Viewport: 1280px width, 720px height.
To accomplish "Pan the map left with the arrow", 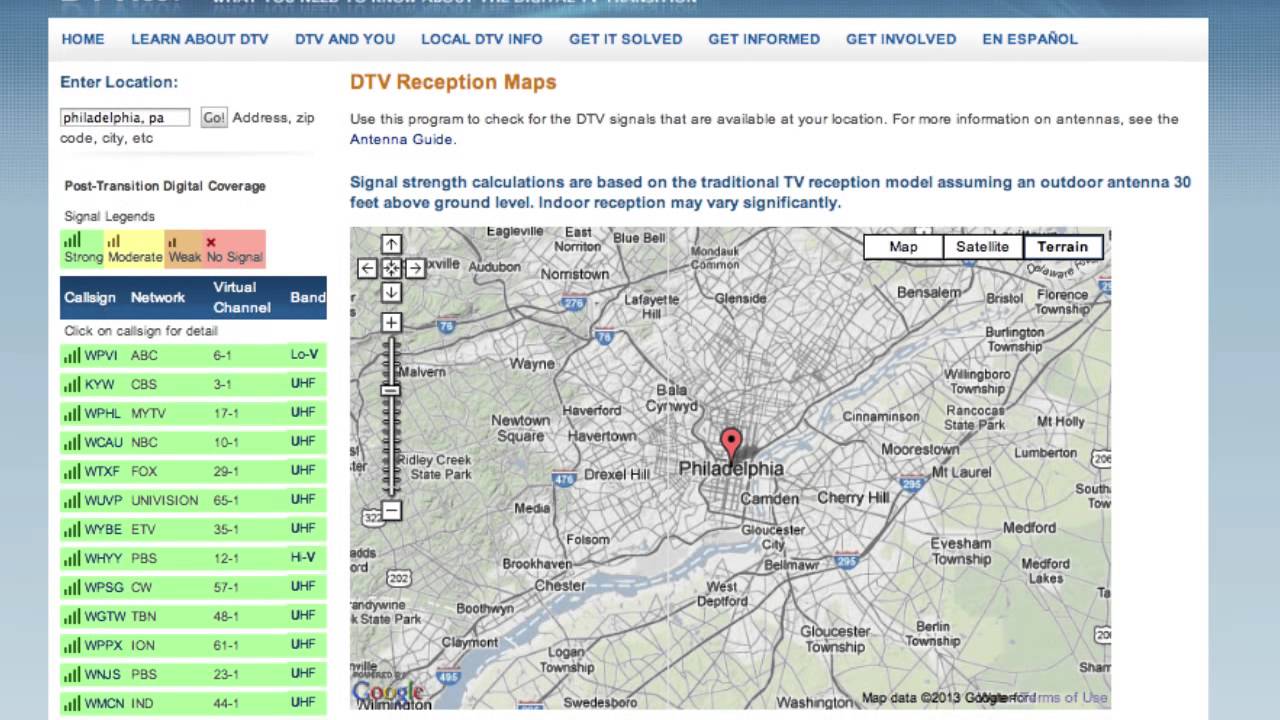I will pyautogui.click(x=367, y=268).
